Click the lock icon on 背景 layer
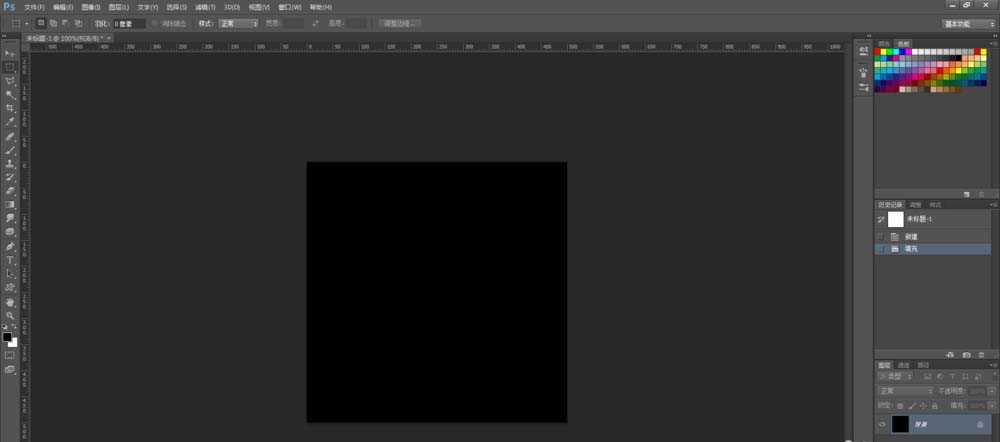Image resolution: width=1000 pixels, height=442 pixels. [979, 425]
